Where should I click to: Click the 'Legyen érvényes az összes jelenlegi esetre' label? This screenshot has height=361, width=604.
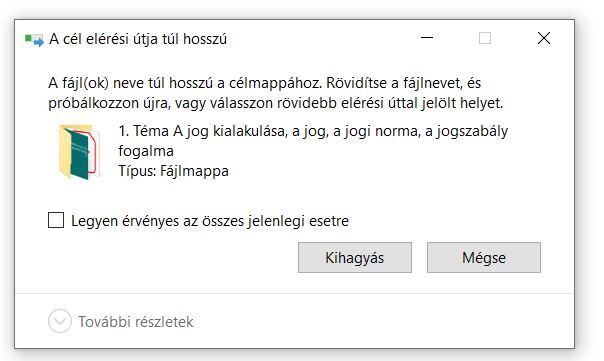pyautogui.click(x=210, y=221)
